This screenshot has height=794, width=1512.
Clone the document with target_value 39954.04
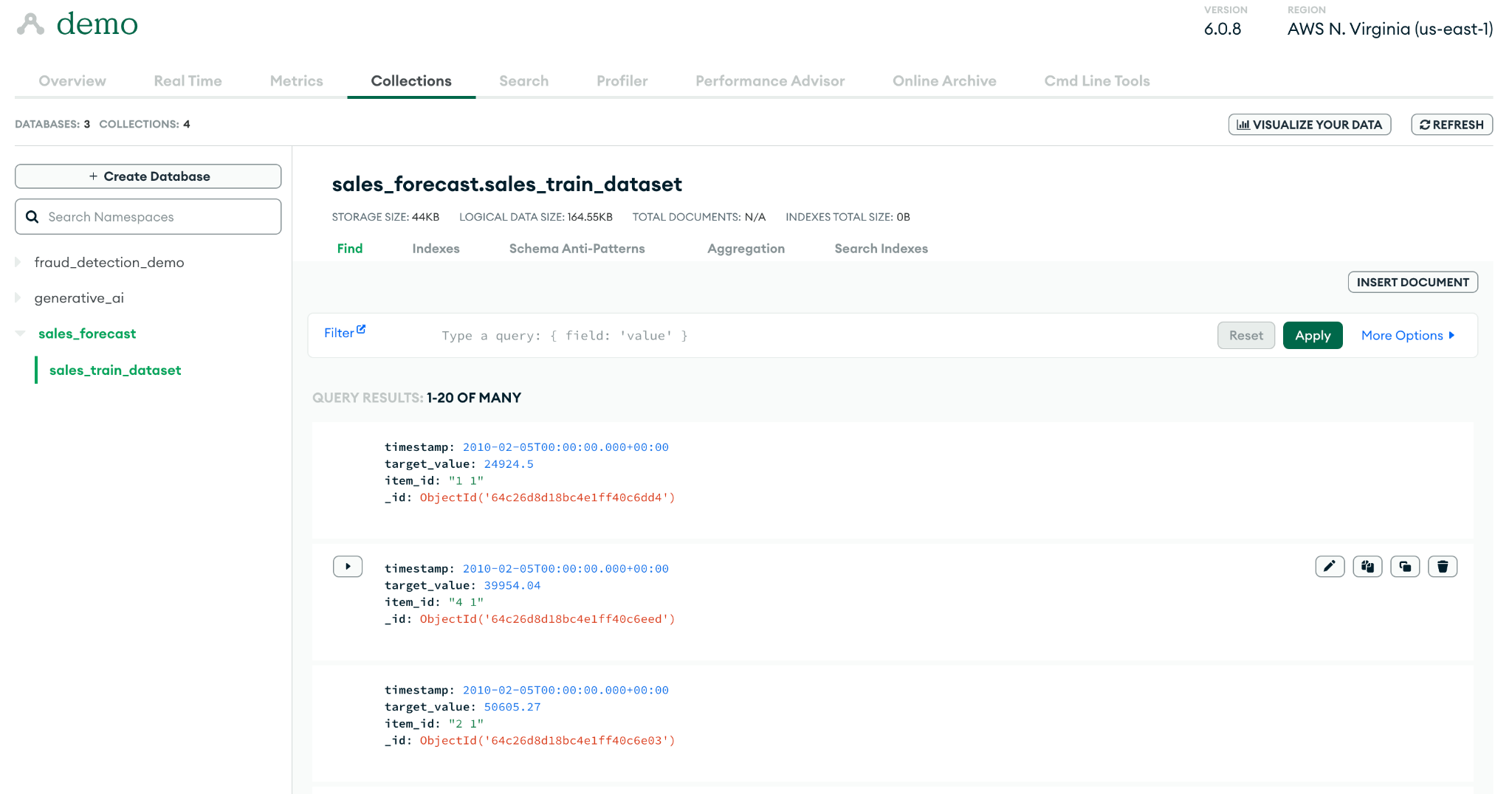point(1405,567)
